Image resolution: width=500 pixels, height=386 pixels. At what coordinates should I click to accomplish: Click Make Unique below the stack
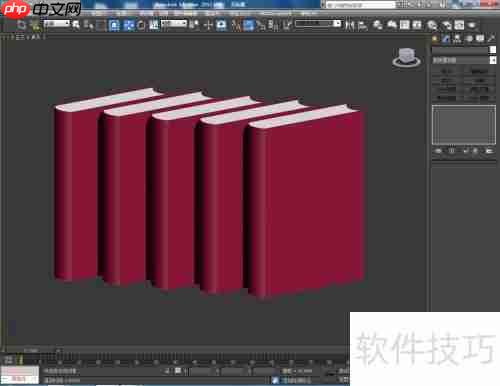[465, 151]
